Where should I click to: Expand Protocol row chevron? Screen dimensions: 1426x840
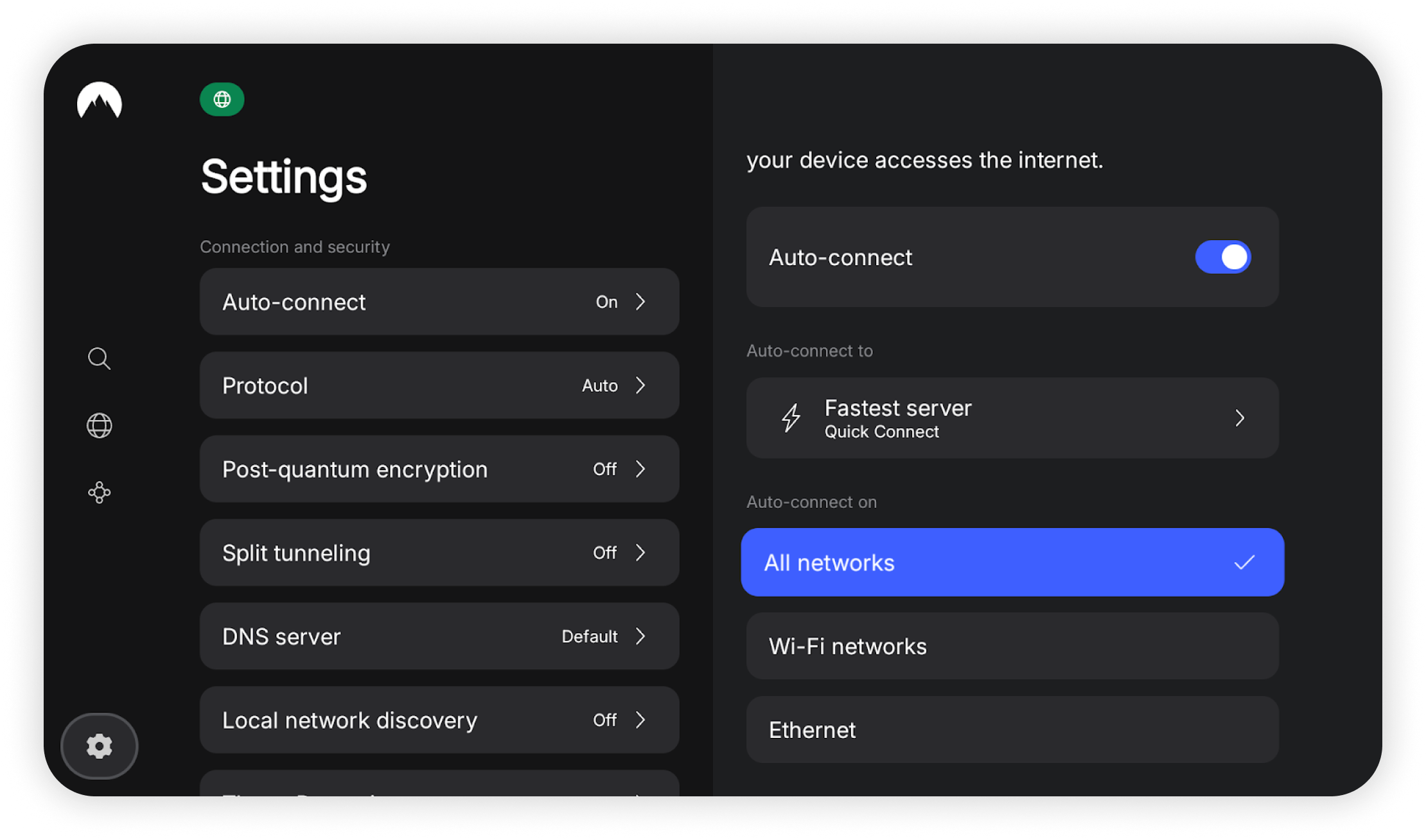tap(640, 385)
